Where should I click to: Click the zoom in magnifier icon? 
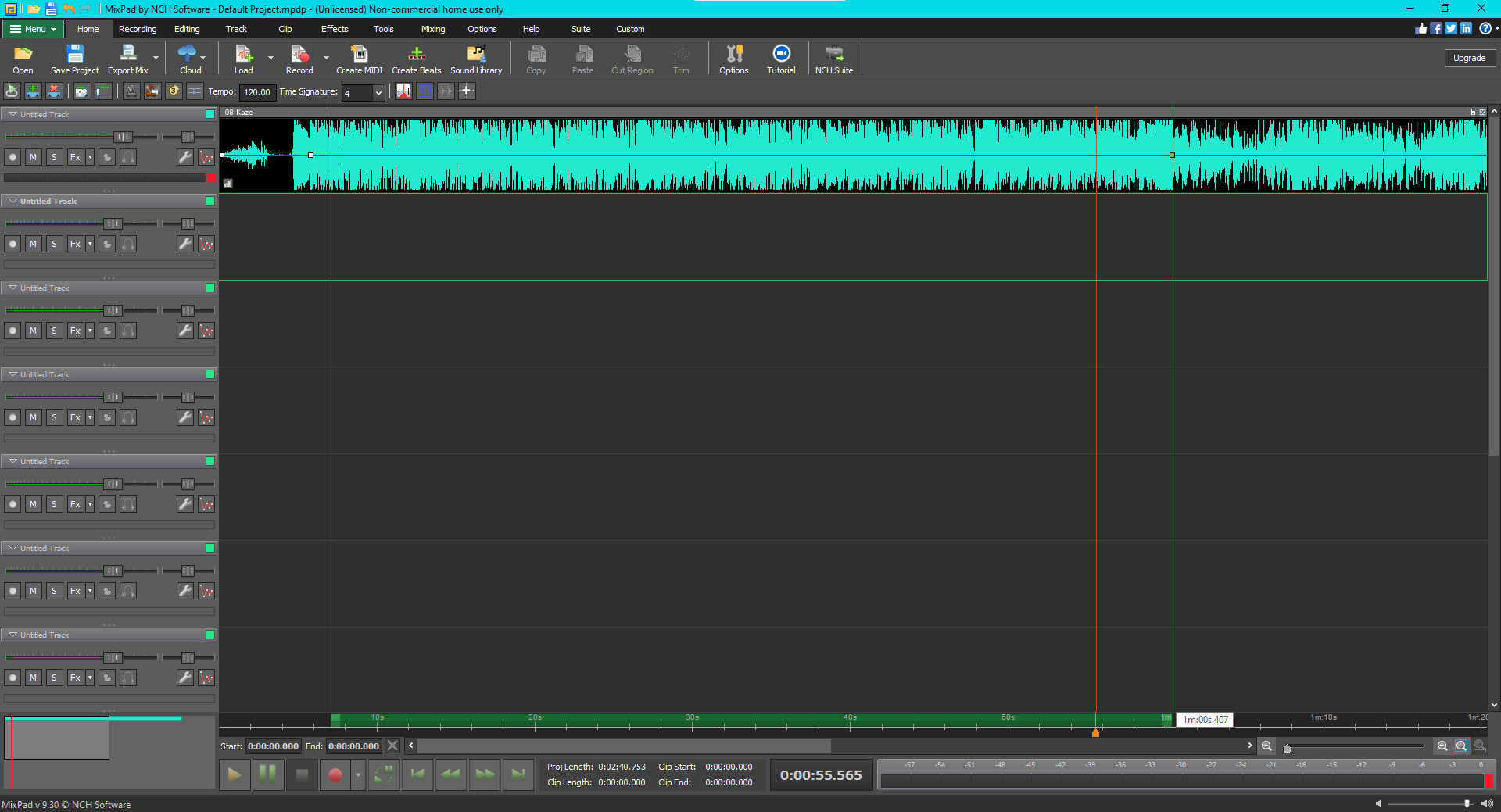tap(1442, 746)
